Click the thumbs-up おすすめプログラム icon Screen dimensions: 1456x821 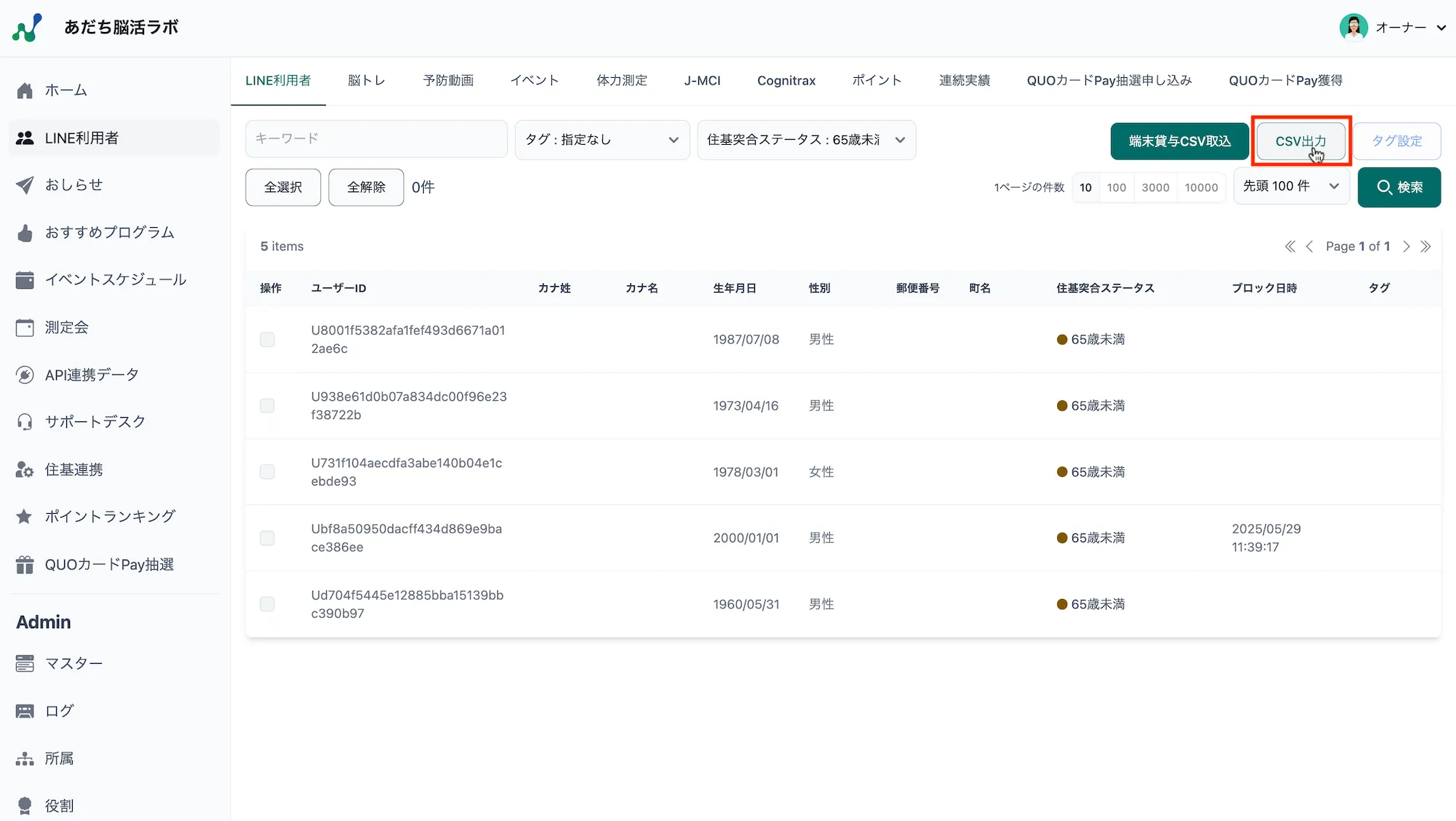(x=25, y=233)
